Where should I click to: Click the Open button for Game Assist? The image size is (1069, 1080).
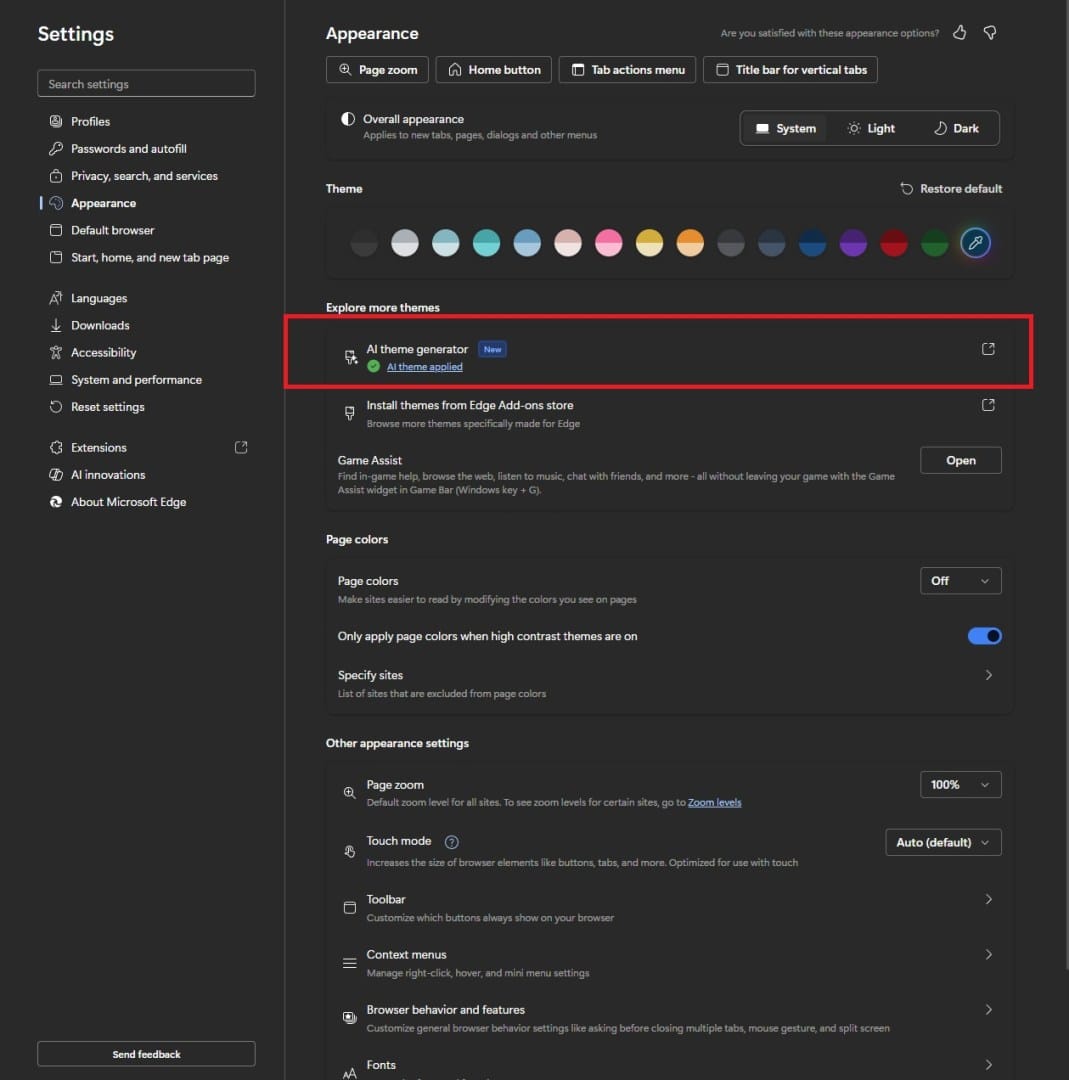960,460
